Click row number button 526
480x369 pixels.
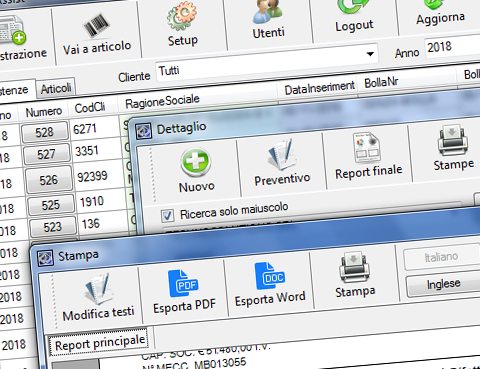point(49,180)
